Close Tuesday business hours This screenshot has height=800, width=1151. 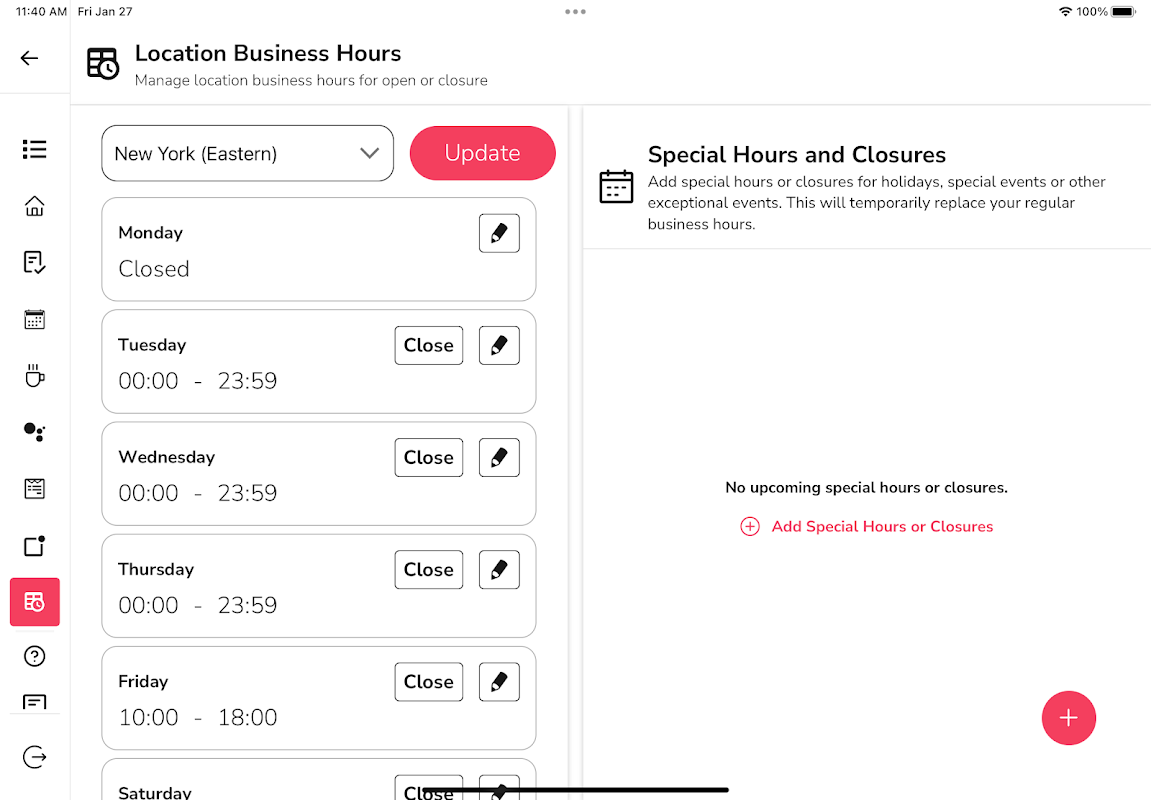click(x=429, y=346)
